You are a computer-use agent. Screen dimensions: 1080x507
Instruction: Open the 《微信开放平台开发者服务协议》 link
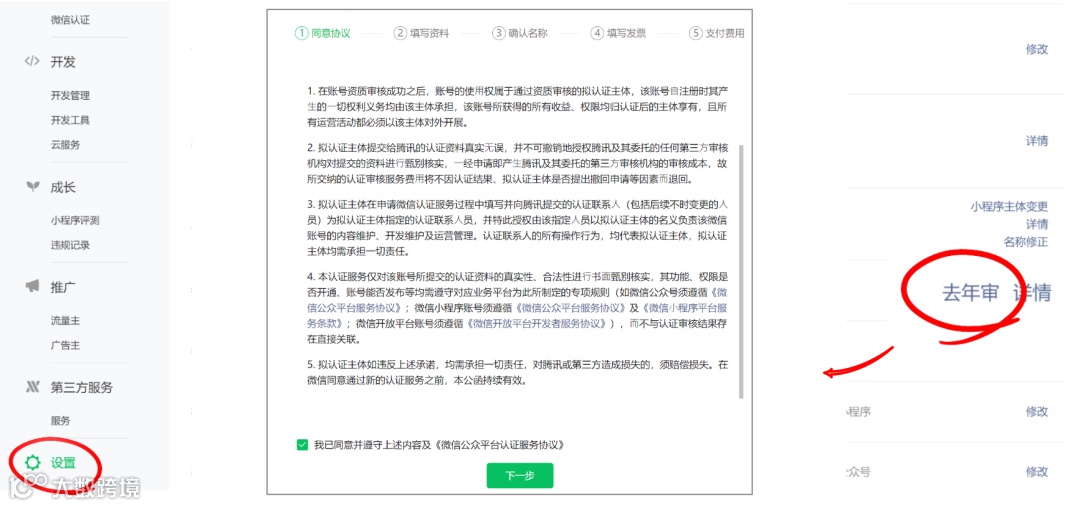coord(539,322)
